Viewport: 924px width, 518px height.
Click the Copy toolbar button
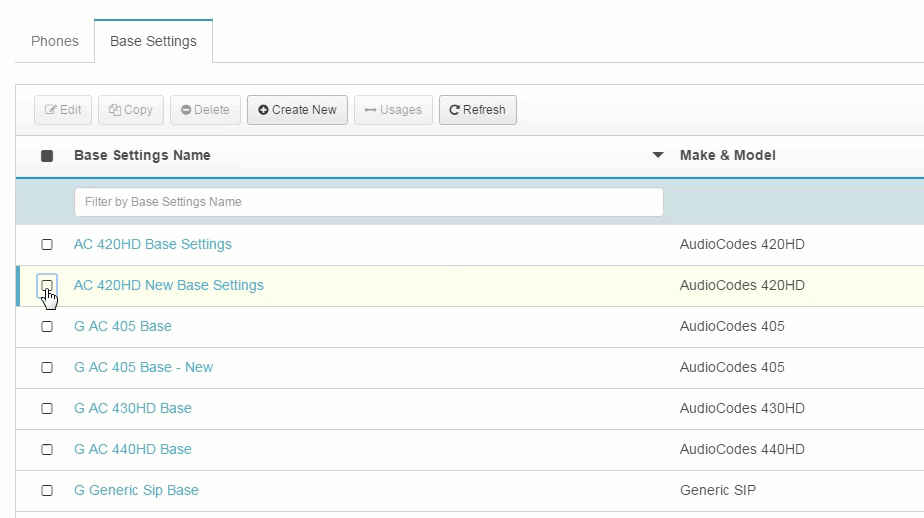click(131, 110)
